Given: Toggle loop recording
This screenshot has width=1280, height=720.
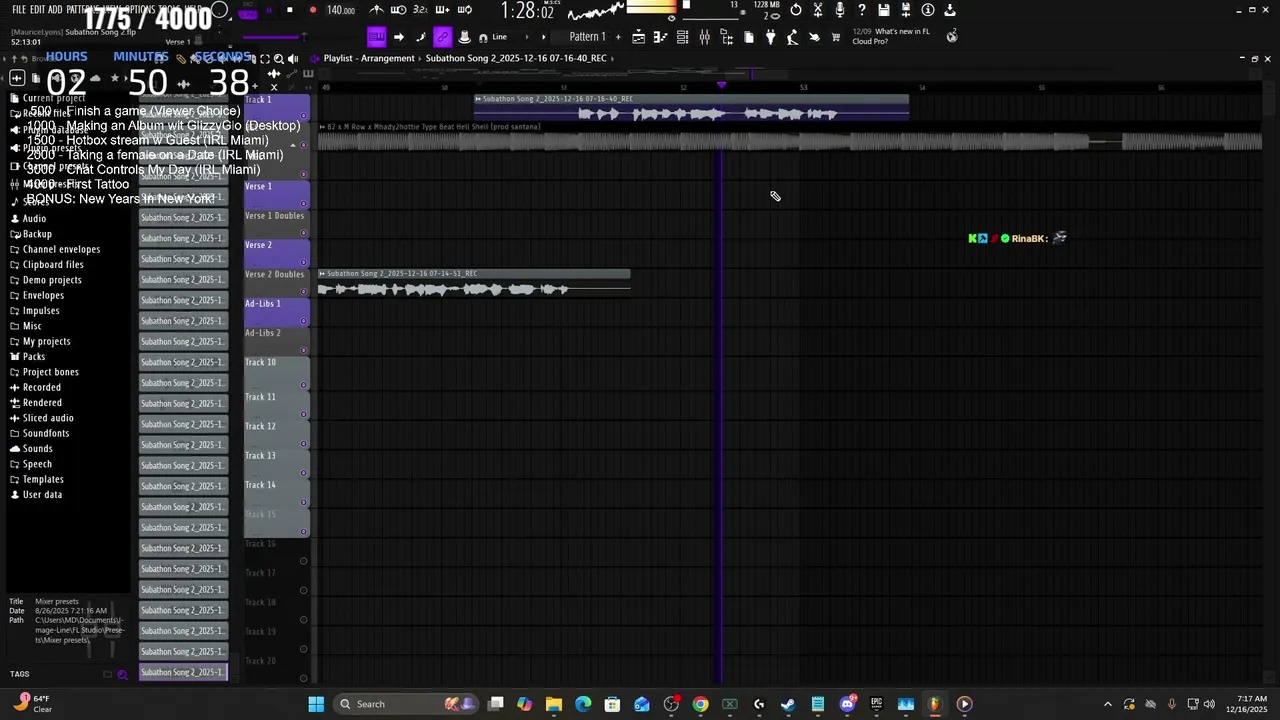Looking at the screenshot, I should click(x=464, y=10).
